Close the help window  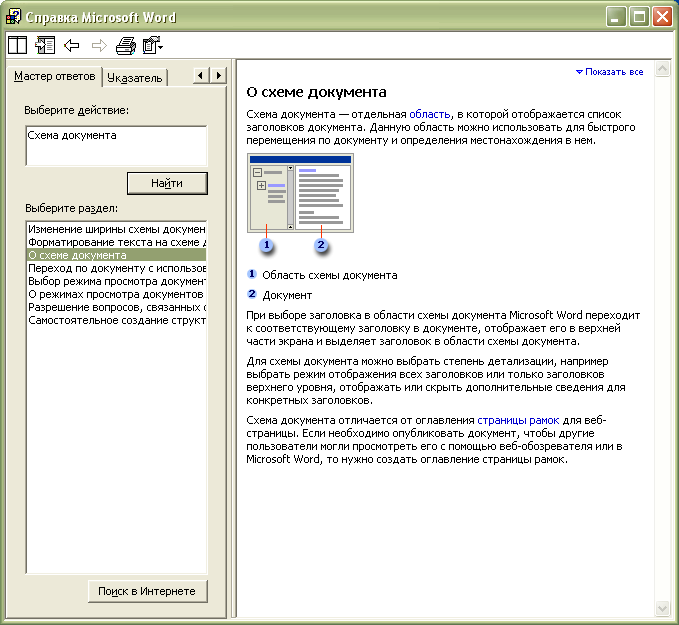[663, 17]
